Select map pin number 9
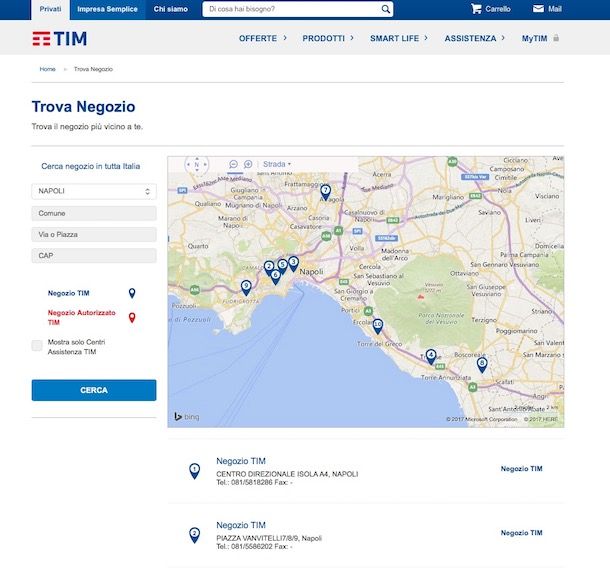Screen dimensions: 610x575 (246, 288)
